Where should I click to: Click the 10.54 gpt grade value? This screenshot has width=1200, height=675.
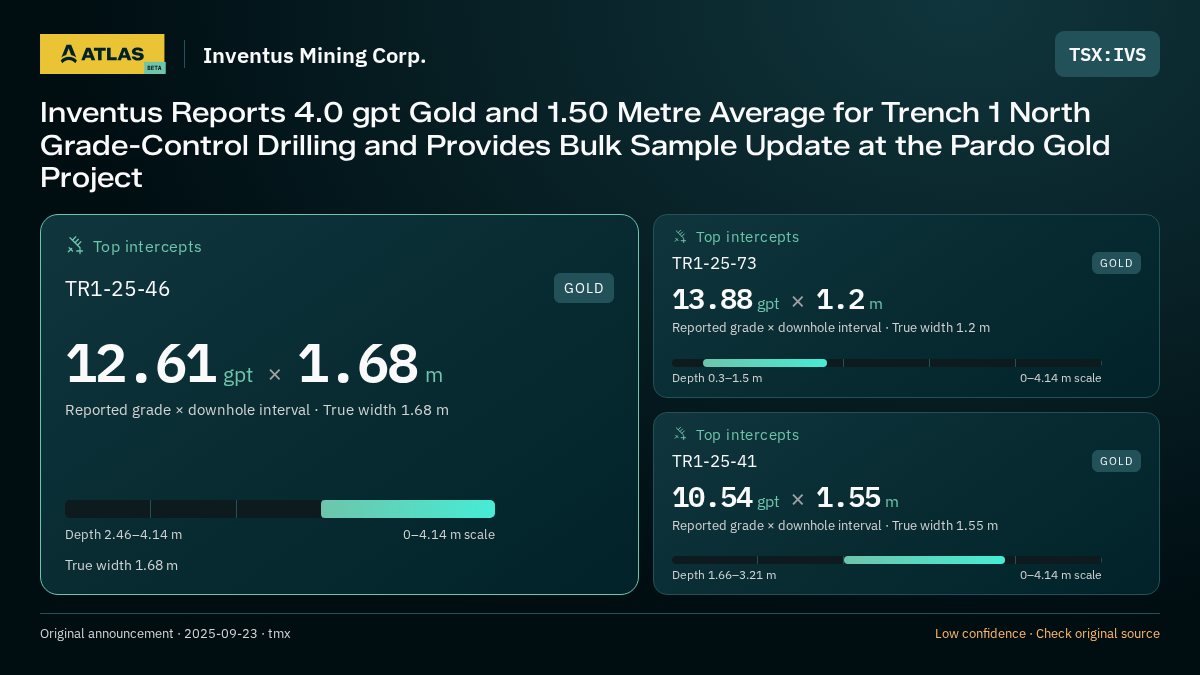[x=725, y=498]
